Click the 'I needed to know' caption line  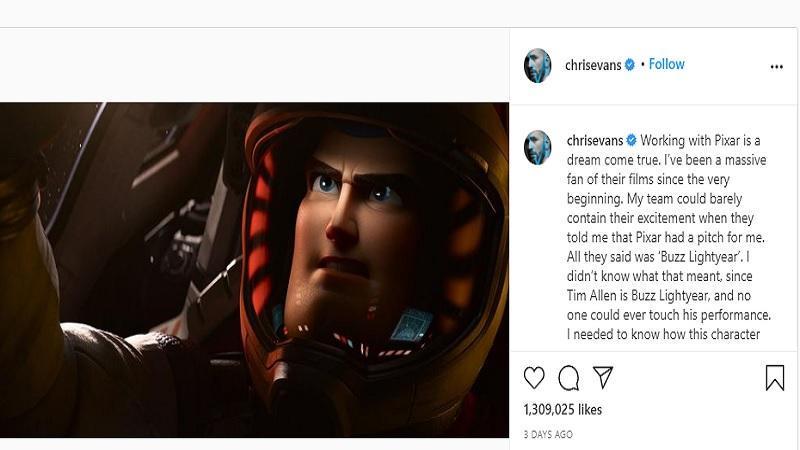tap(663, 334)
